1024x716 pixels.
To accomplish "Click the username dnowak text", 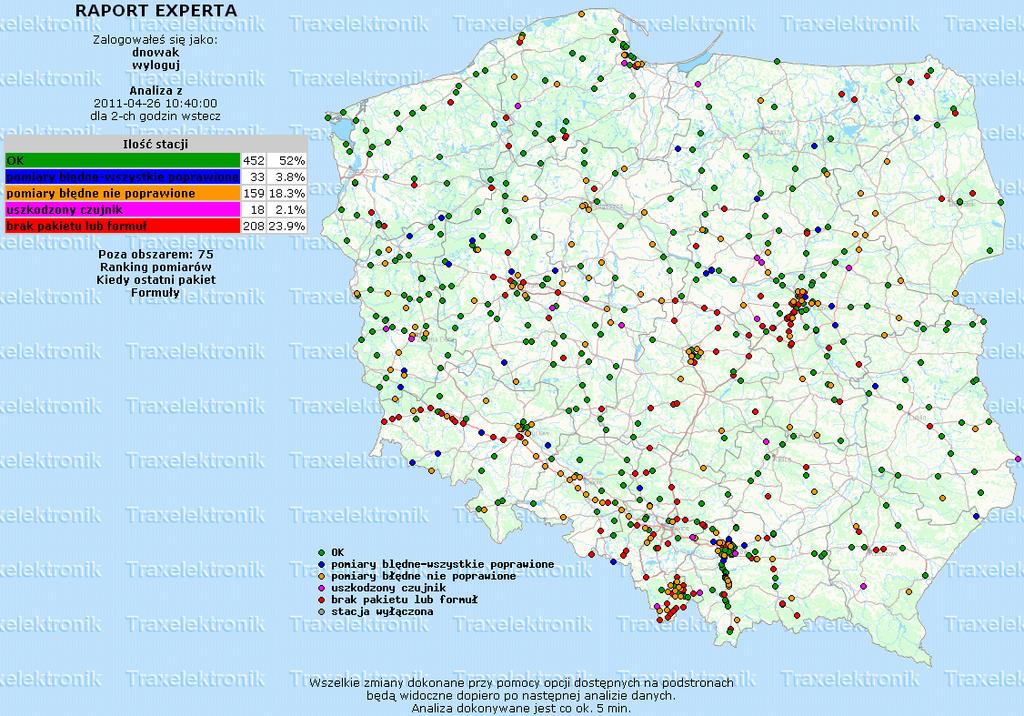I will pyautogui.click(x=155, y=52).
